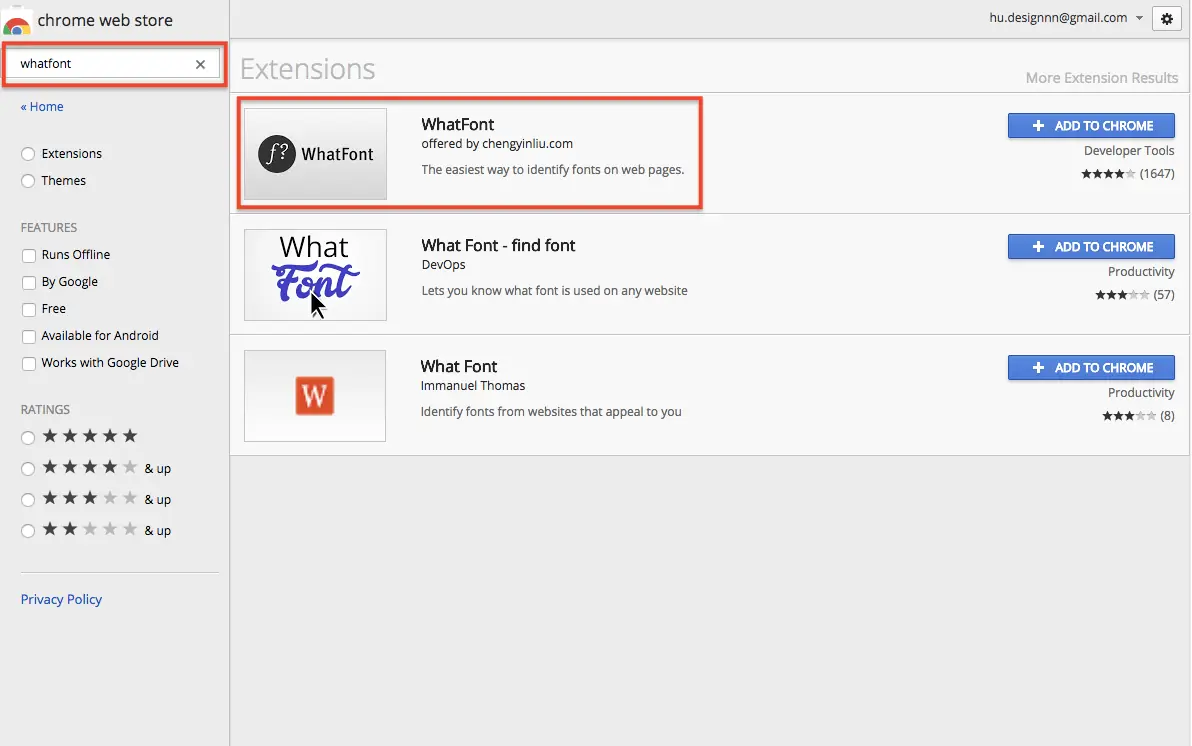Screen dimensions: 1192x746
Task: Select four stars & up rating
Action: 28,468
